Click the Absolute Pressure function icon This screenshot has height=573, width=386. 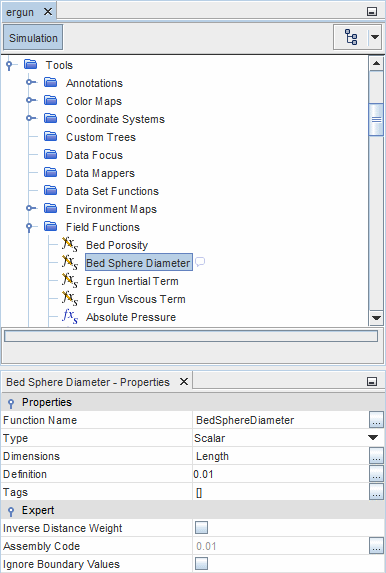pos(69,316)
